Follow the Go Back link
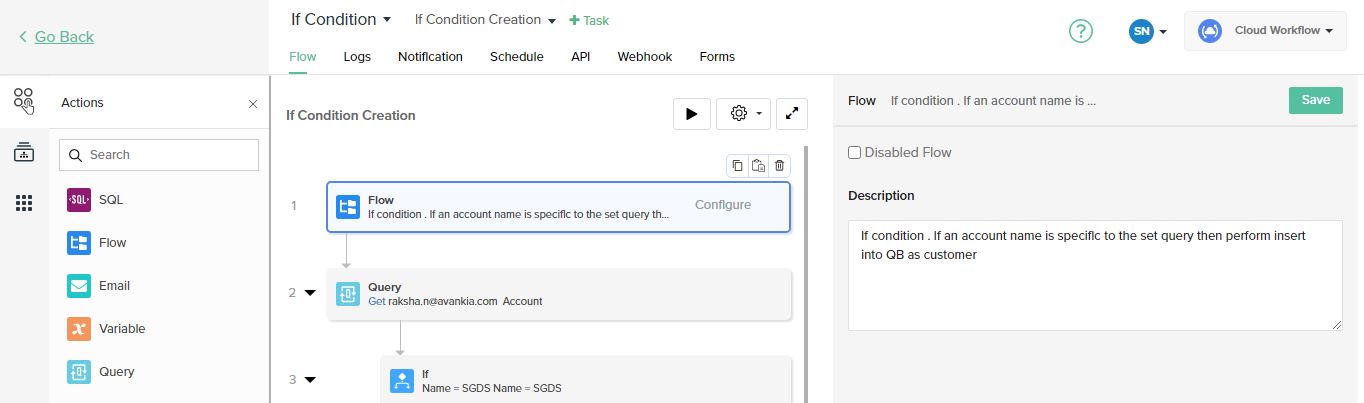The height and width of the screenshot is (403, 1364). [x=64, y=37]
